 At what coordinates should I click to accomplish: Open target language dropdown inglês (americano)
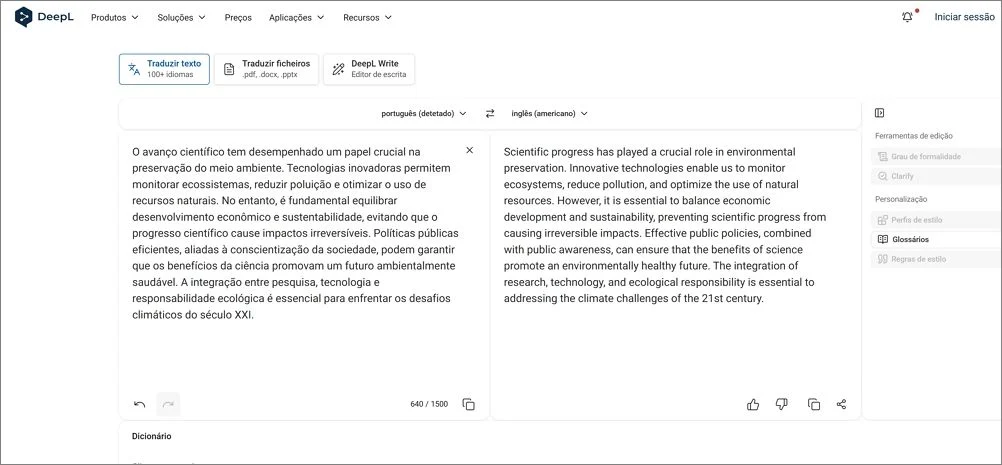click(x=549, y=114)
